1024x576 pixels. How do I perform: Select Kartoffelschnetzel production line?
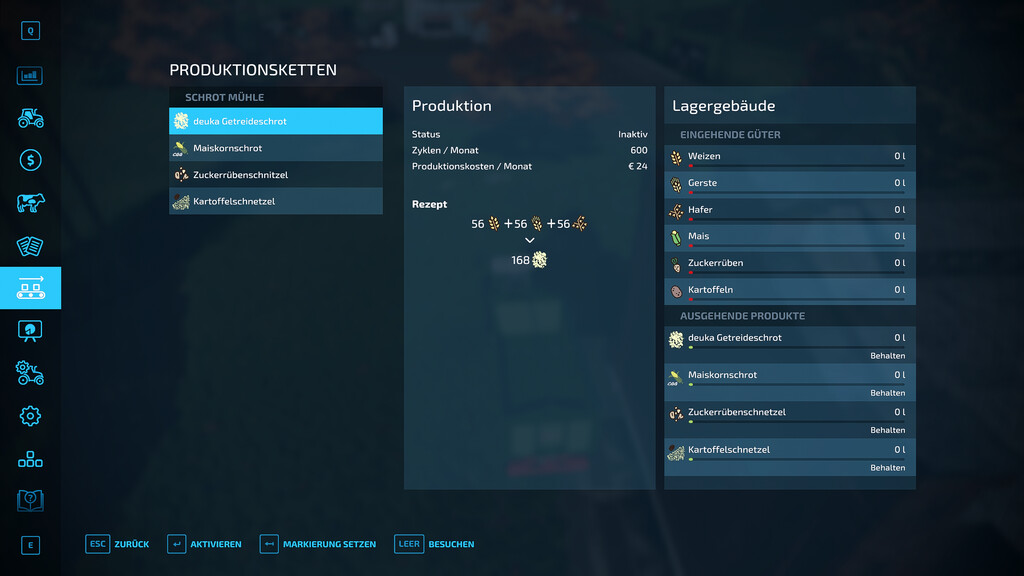pyautogui.click(x=276, y=201)
